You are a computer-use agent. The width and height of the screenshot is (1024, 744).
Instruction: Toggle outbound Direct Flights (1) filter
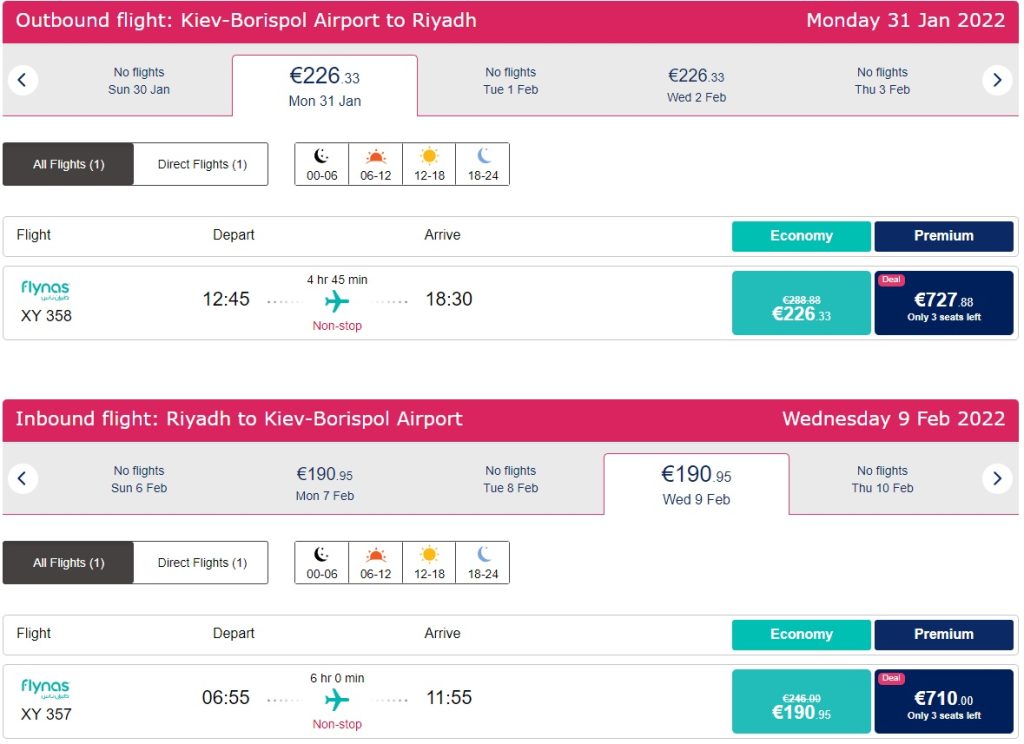pyautogui.click(x=202, y=164)
